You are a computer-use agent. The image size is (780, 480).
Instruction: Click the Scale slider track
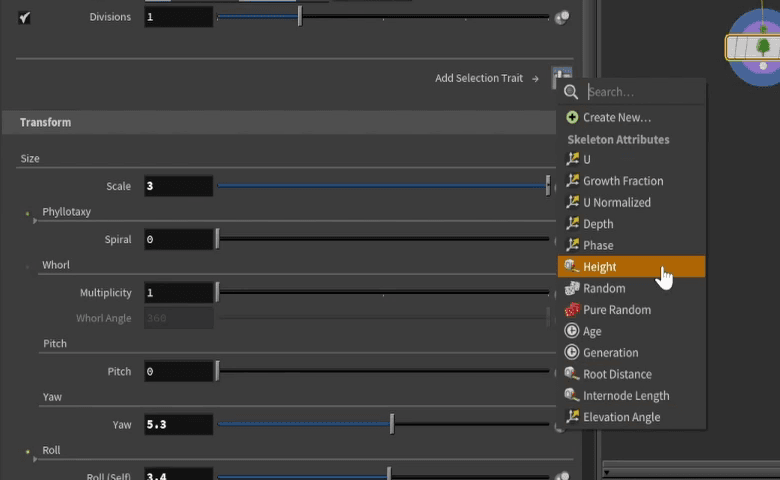pyautogui.click(x=383, y=186)
